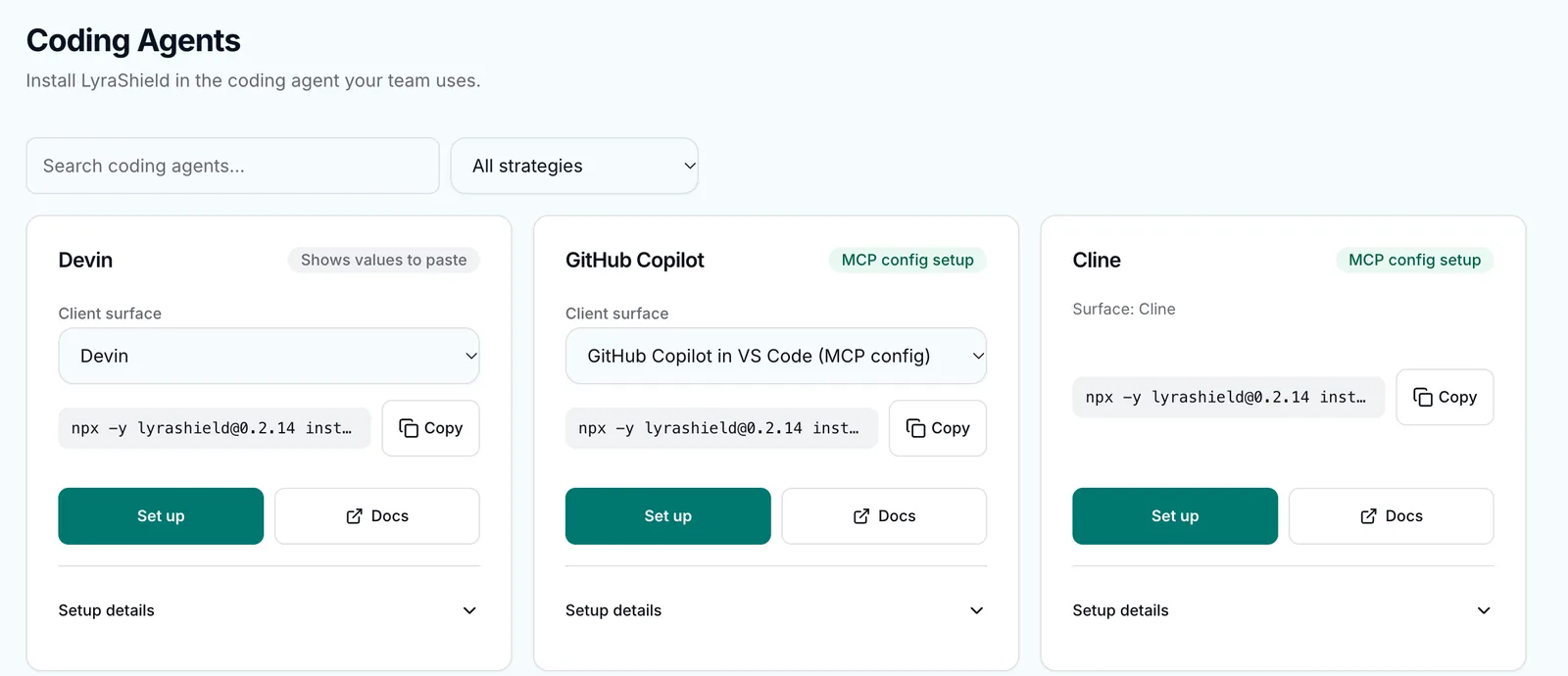Click Set up button for GitHub Copilot
The height and width of the screenshot is (676, 1568).
(668, 516)
